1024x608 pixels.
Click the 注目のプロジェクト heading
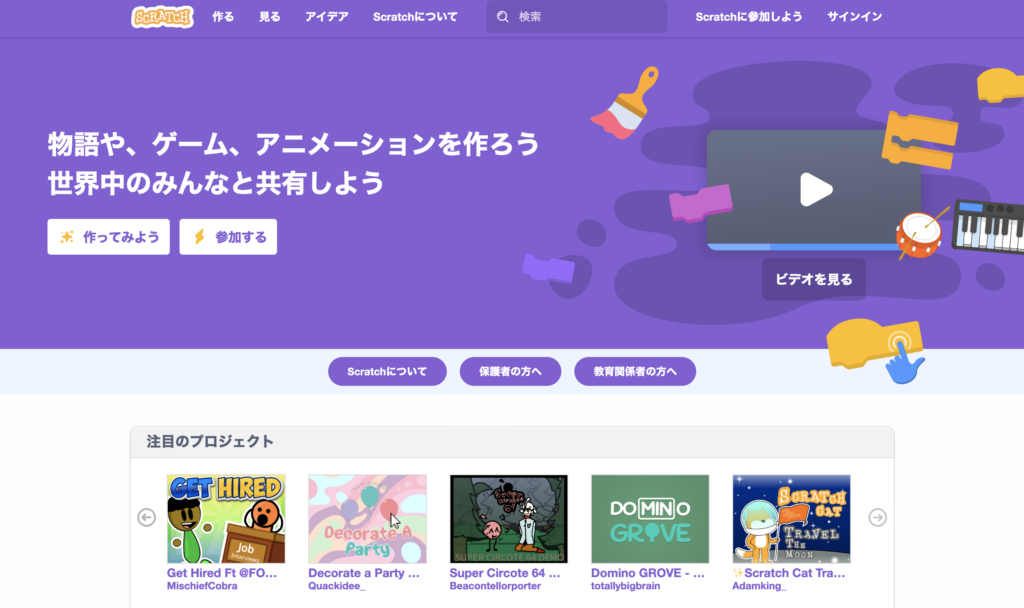[210, 441]
